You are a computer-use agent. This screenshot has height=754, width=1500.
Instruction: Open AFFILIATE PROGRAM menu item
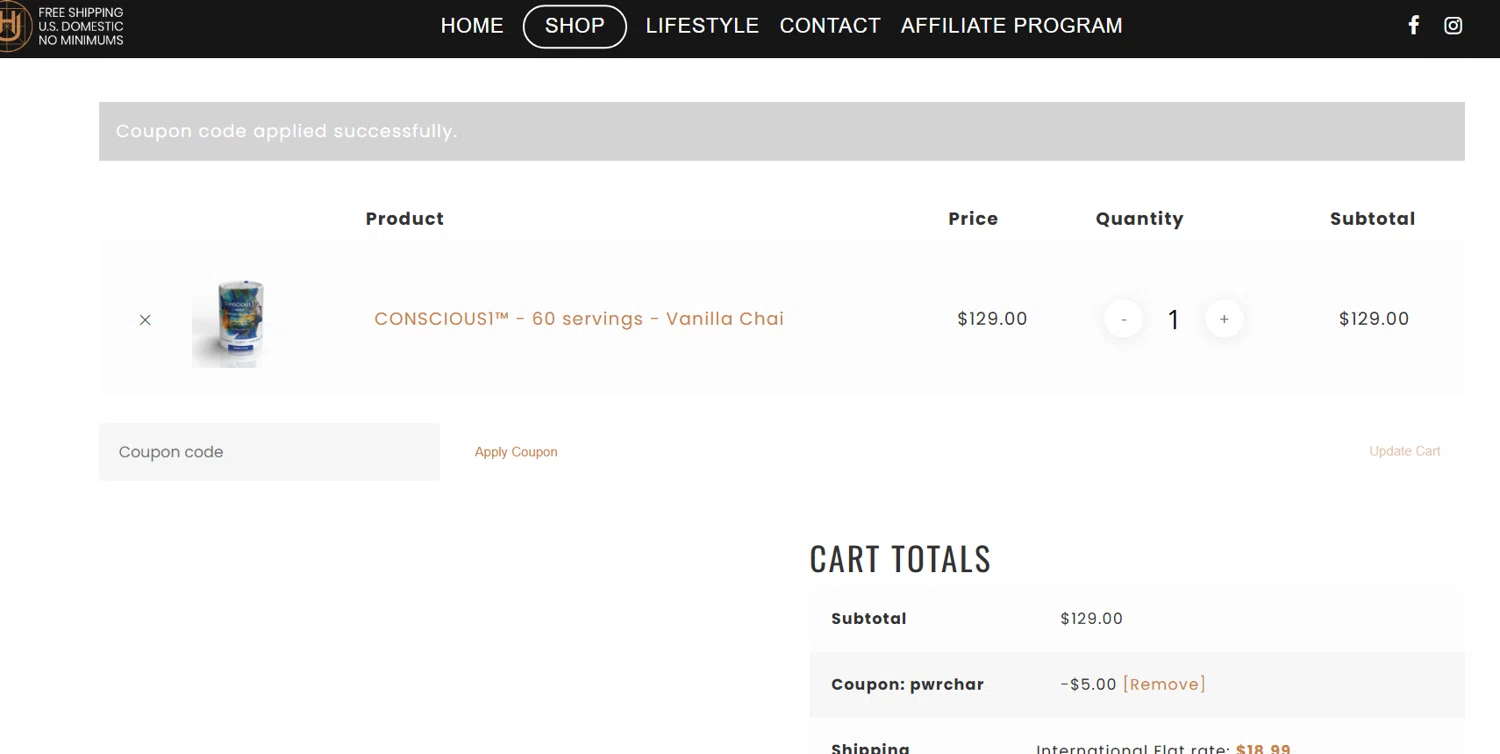pyautogui.click(x=1011, y=26)
